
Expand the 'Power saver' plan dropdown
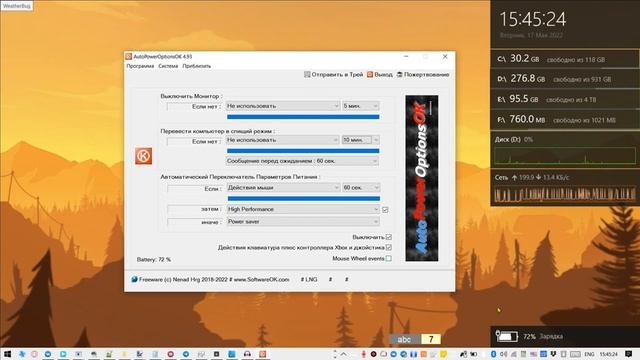click(303, 222)
